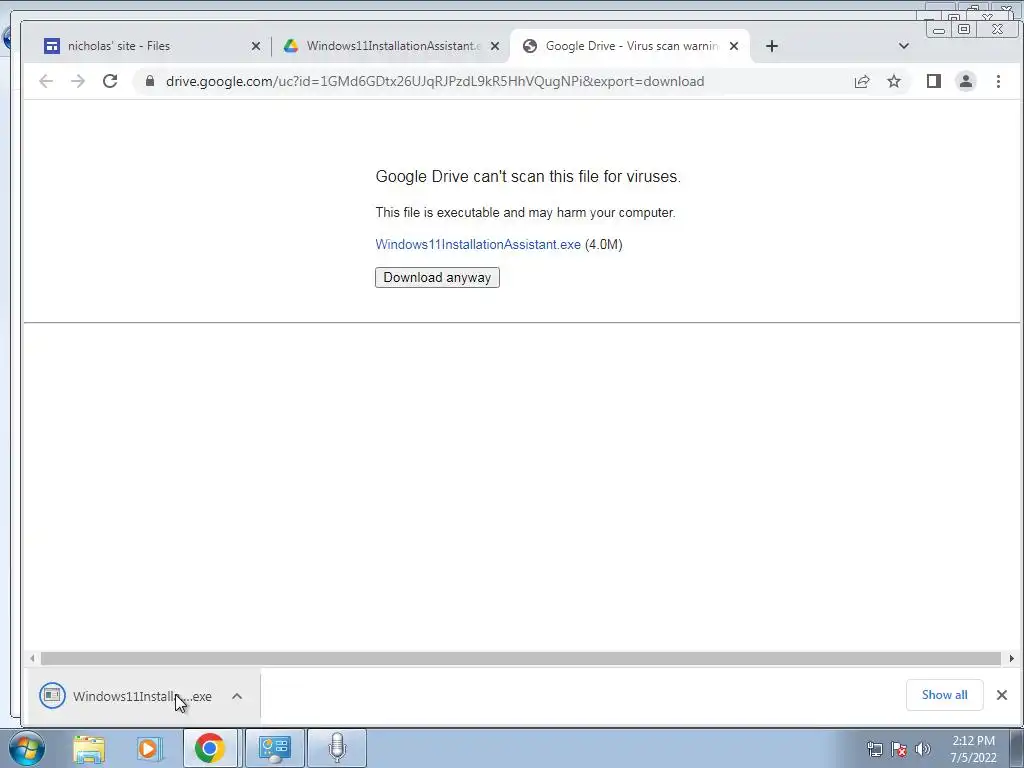This screenshot has height=768, width=1024.
Task: View site security info via the padlock icon
Action: 150,81
